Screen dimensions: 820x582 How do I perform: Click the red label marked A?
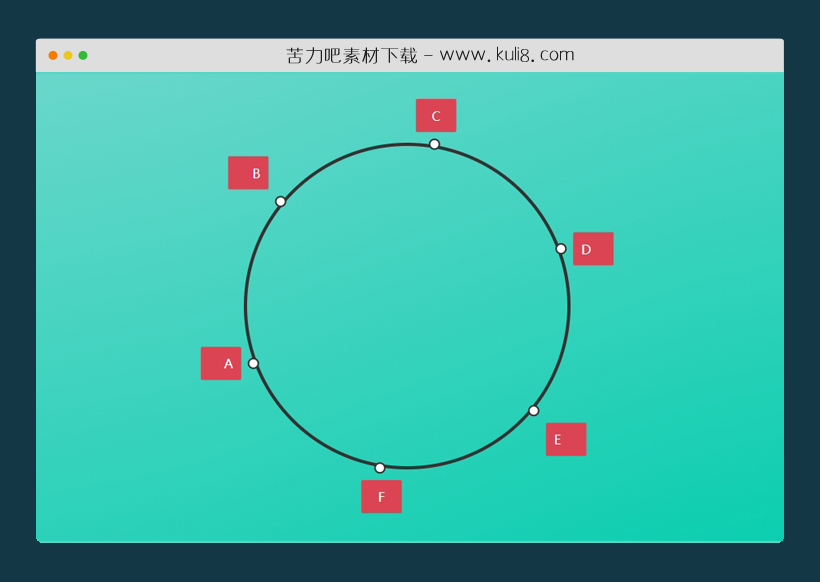pos(221,363)
